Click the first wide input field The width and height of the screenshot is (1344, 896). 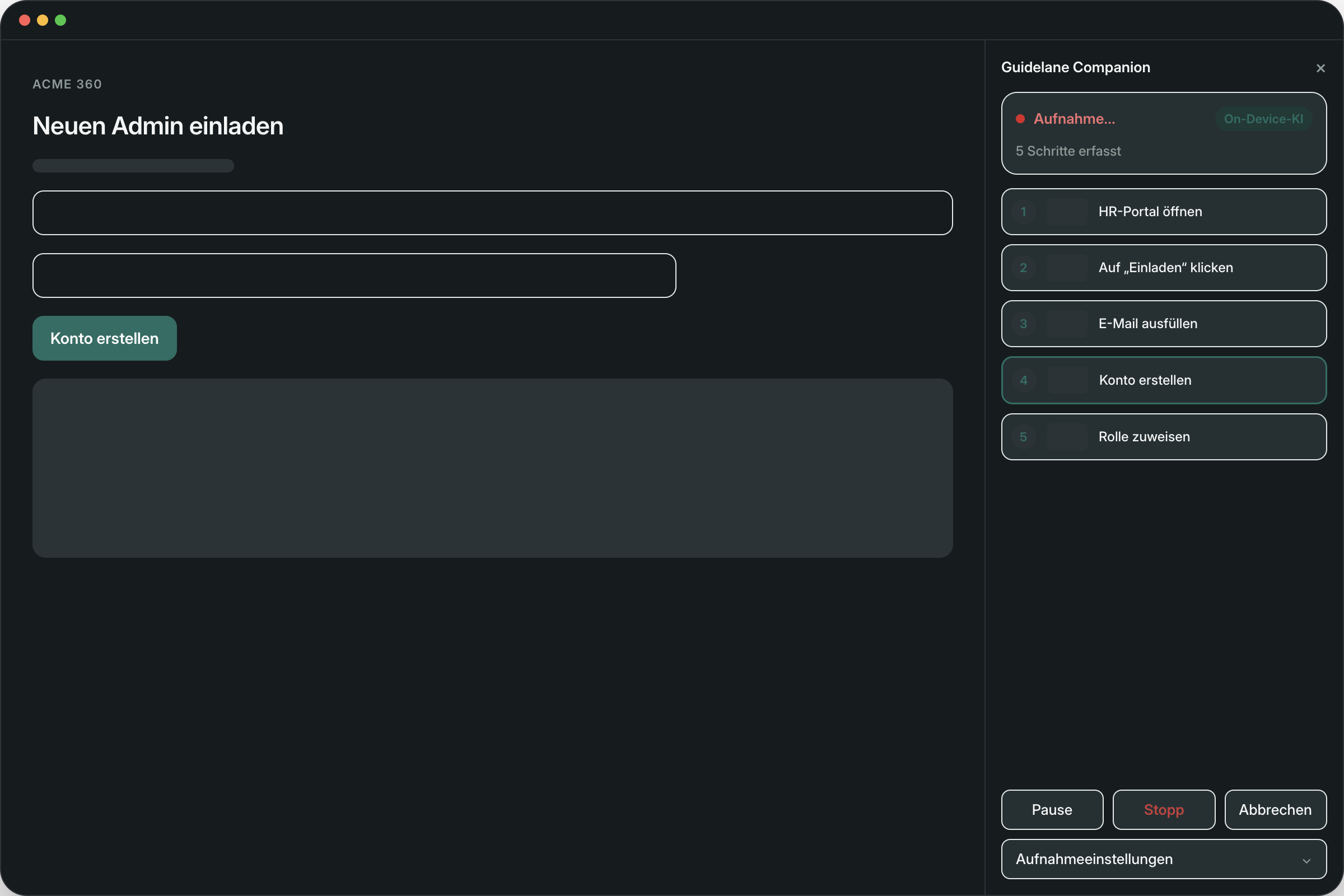point(493,213)
